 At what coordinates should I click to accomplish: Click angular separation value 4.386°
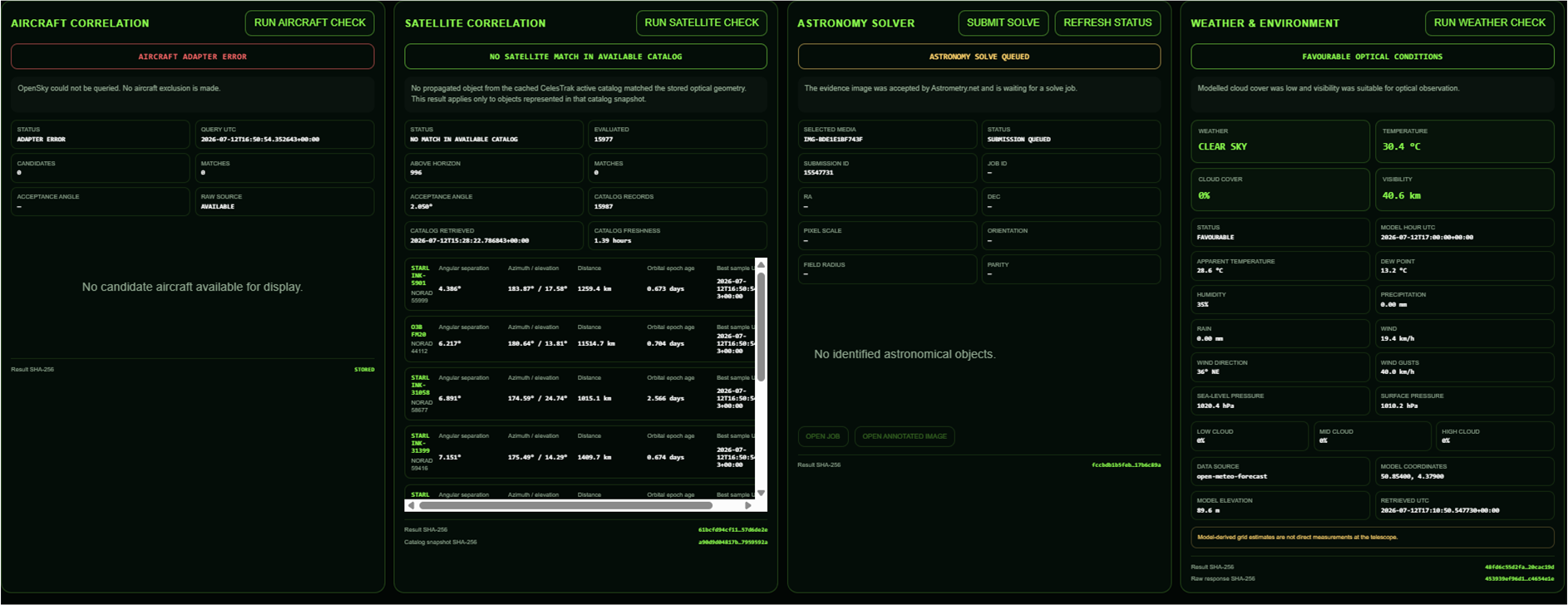click(450, 288)
